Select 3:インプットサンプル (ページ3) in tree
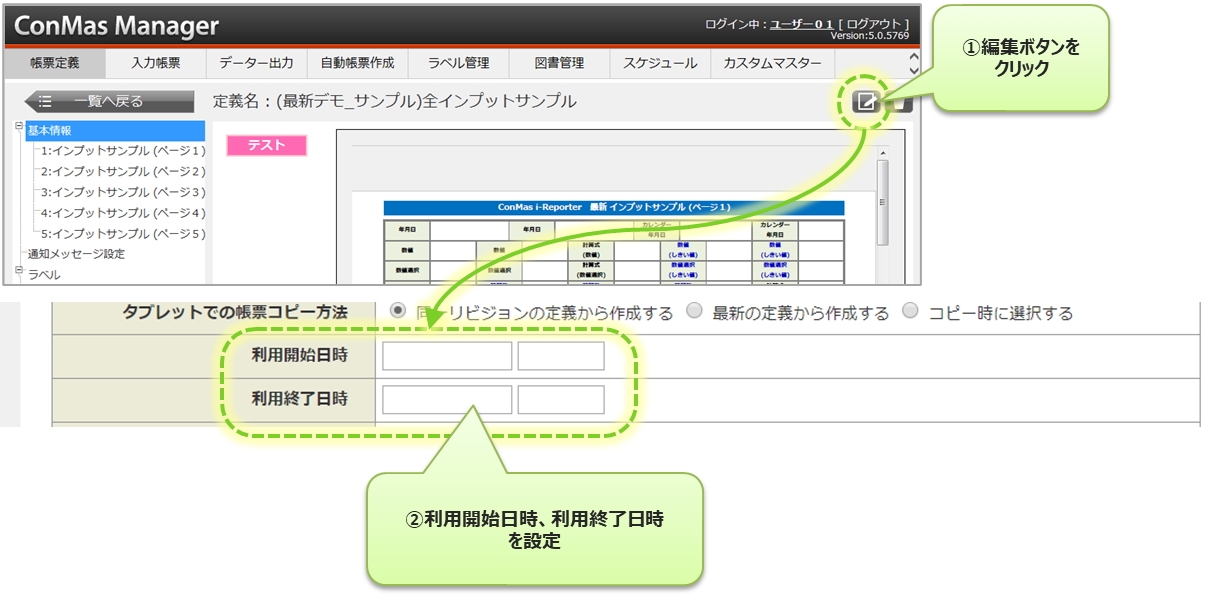Image resolution: width=1219 pixels, height=596 pixels. coord(122,192)
